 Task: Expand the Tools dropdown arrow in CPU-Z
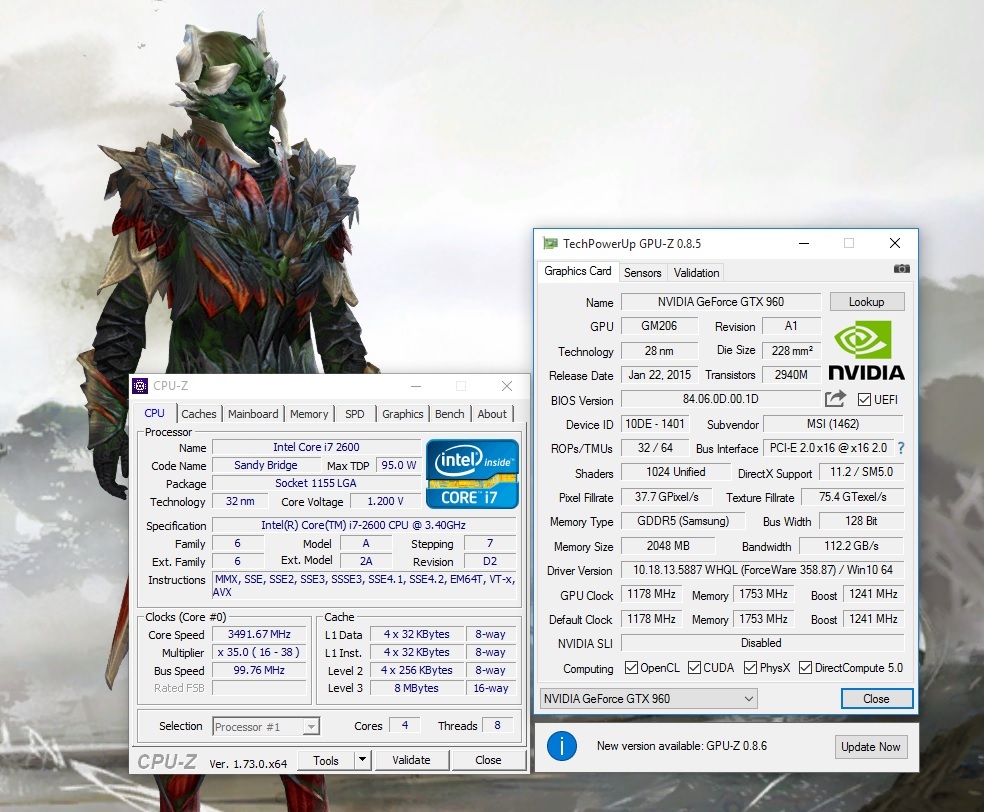tap(362, 760)
